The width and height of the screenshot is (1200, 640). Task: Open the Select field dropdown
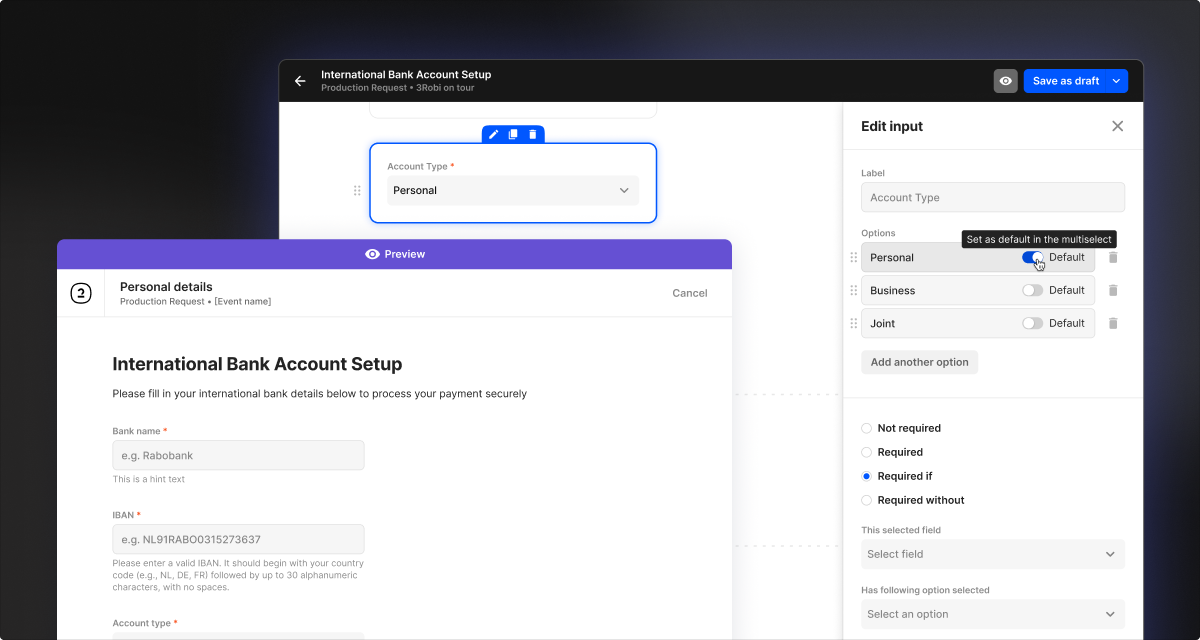tap(992, 554)
